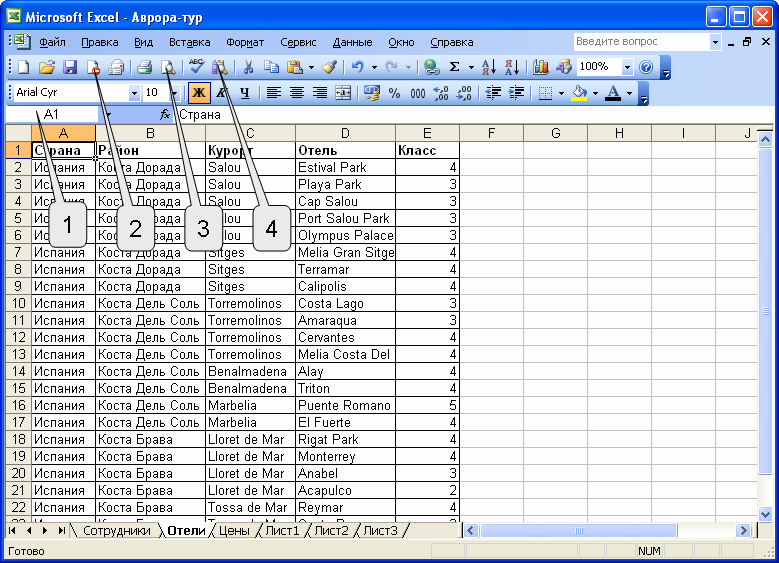Align text left

pos(273,92)
